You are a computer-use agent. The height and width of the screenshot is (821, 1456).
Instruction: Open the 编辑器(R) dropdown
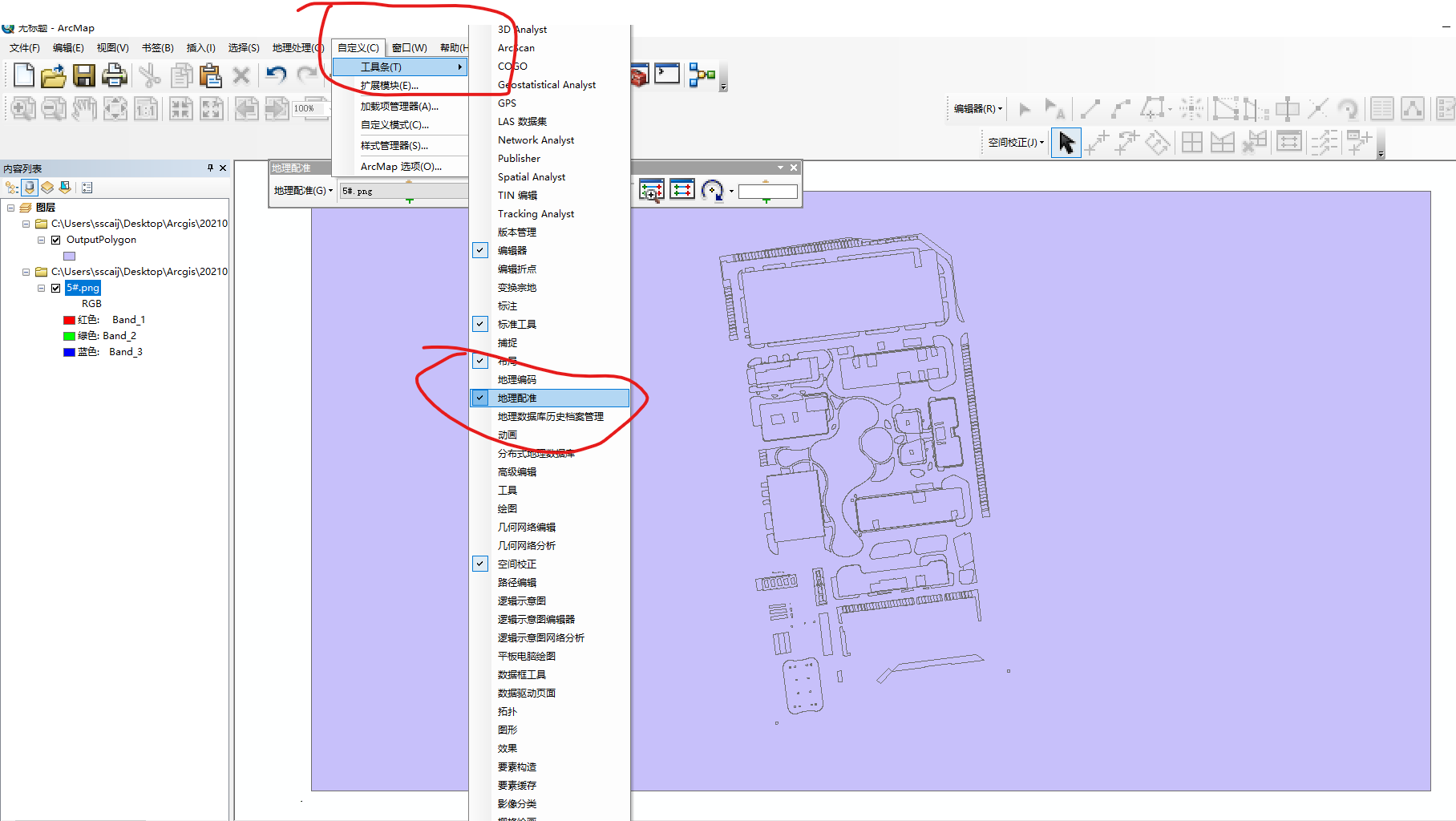(x=999, y=108)
